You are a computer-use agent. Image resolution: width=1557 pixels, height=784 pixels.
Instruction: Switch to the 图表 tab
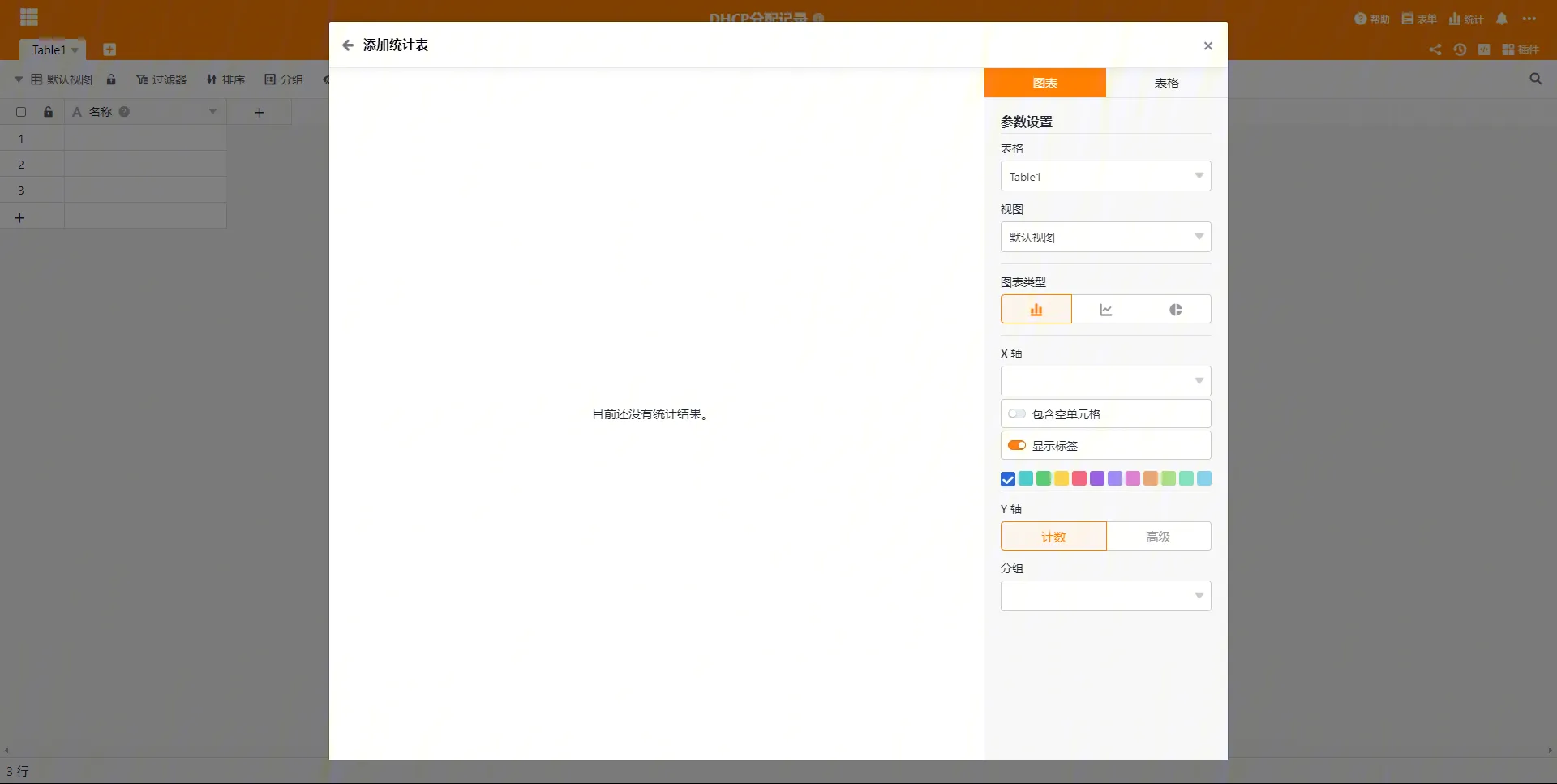pos(1044,84)
